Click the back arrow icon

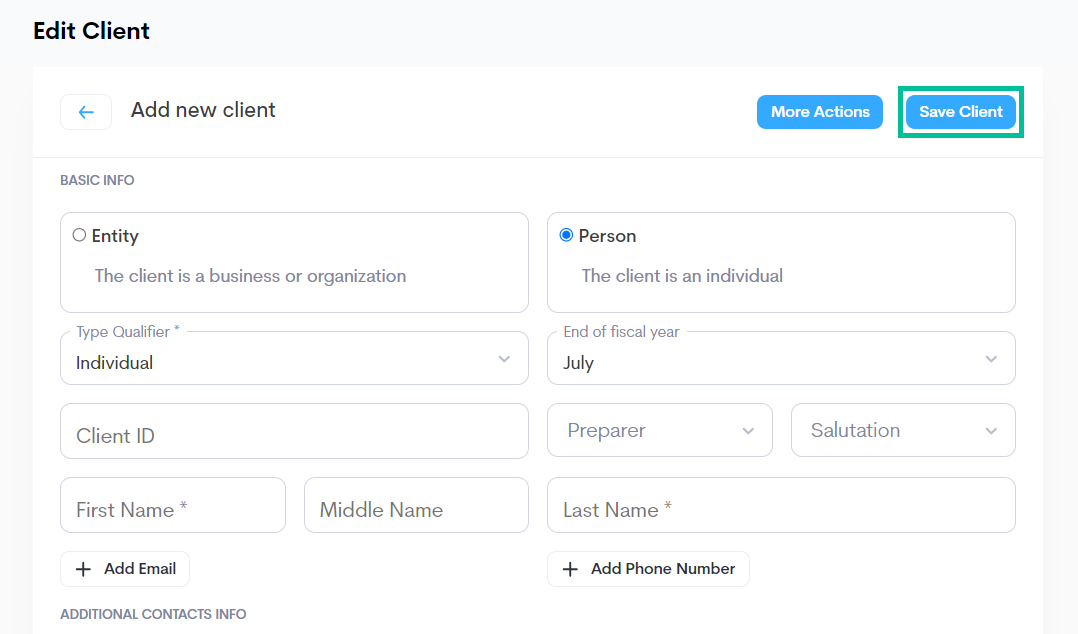[86, 112]
